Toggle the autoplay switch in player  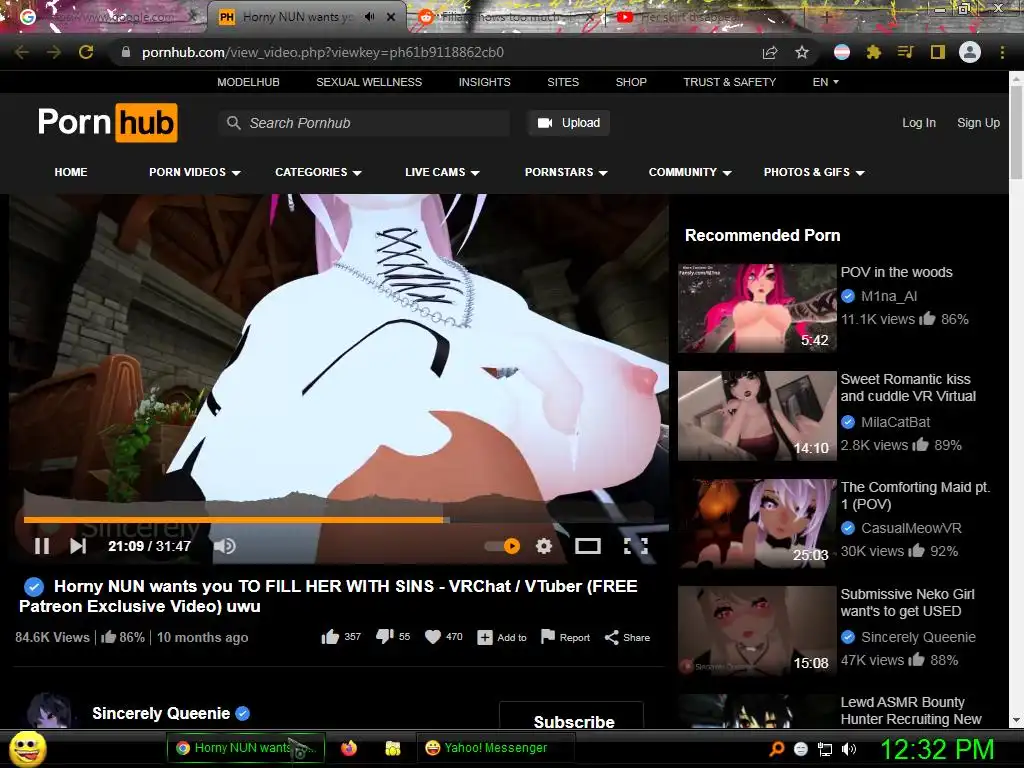pyautogui.click(x=502, y=546)
